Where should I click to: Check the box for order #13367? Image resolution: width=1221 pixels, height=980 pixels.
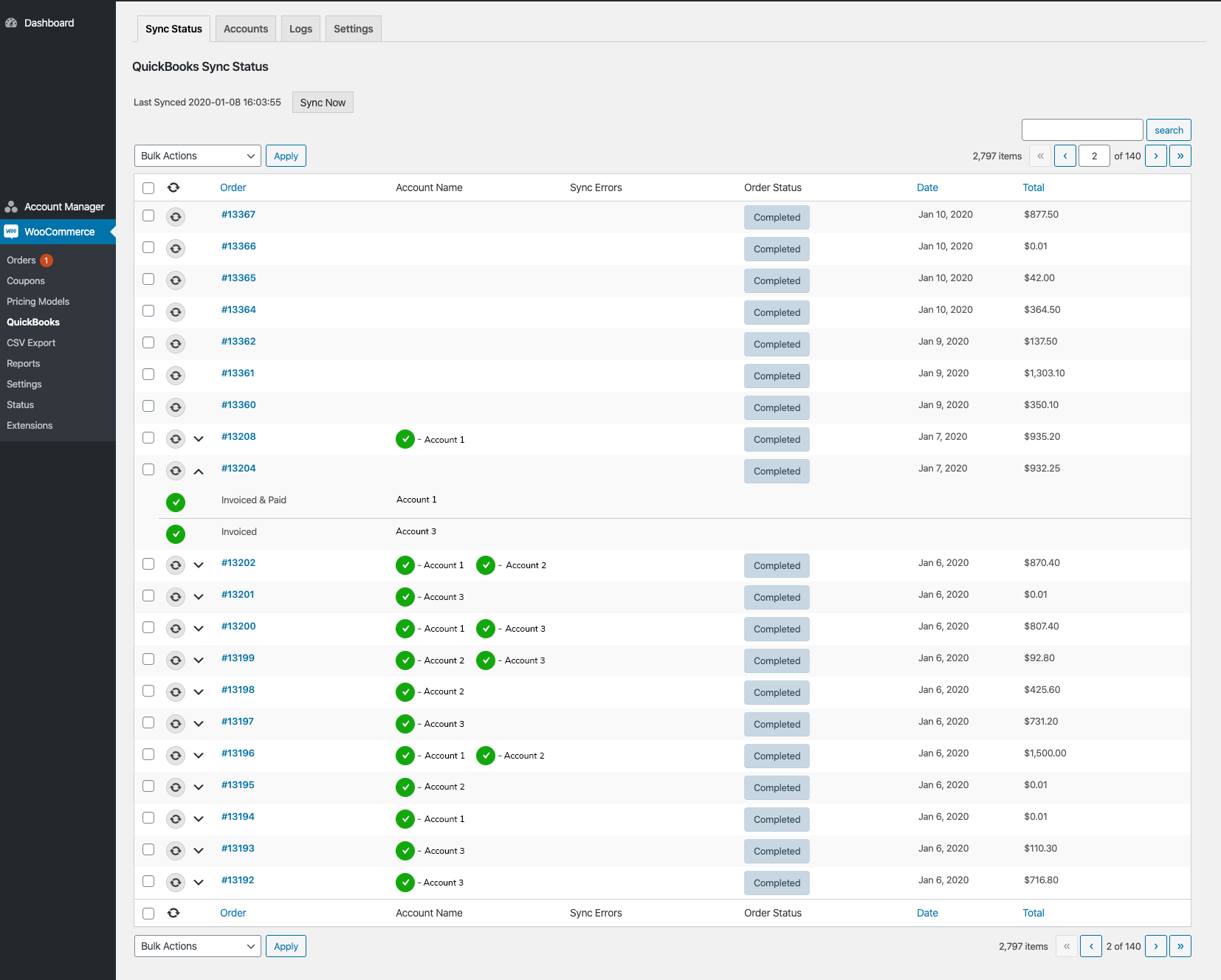148,215
